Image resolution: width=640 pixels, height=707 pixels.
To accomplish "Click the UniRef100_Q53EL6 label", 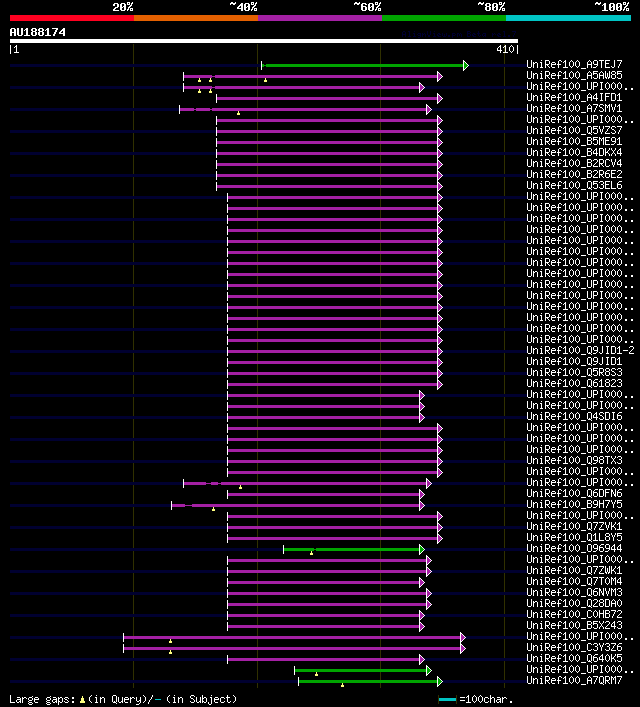I will (574, 185).
